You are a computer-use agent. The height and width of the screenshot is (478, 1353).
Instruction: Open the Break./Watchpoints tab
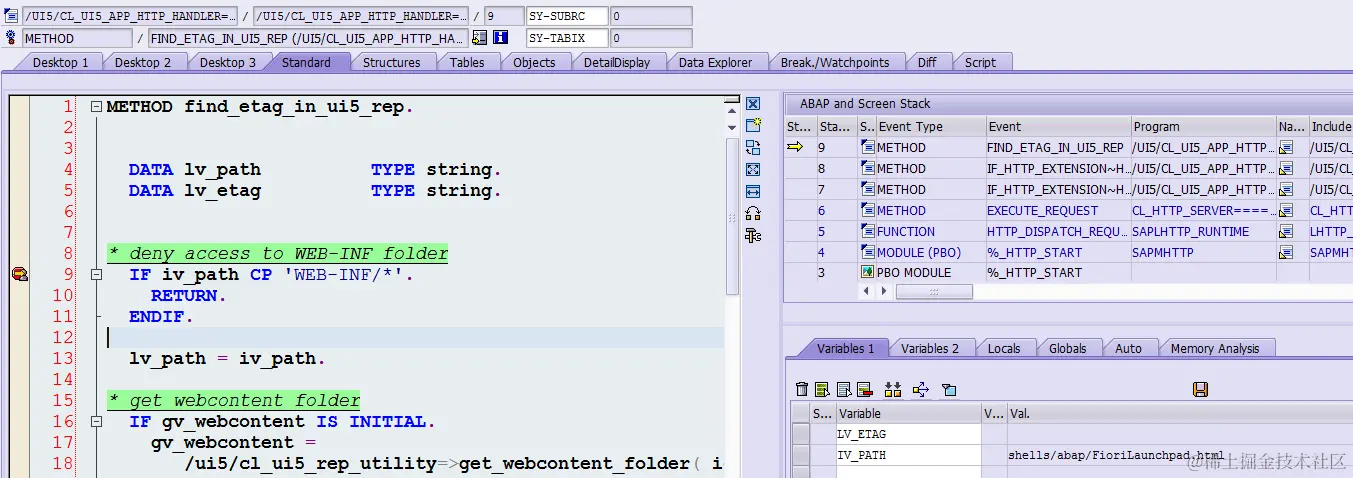[834, 62]
